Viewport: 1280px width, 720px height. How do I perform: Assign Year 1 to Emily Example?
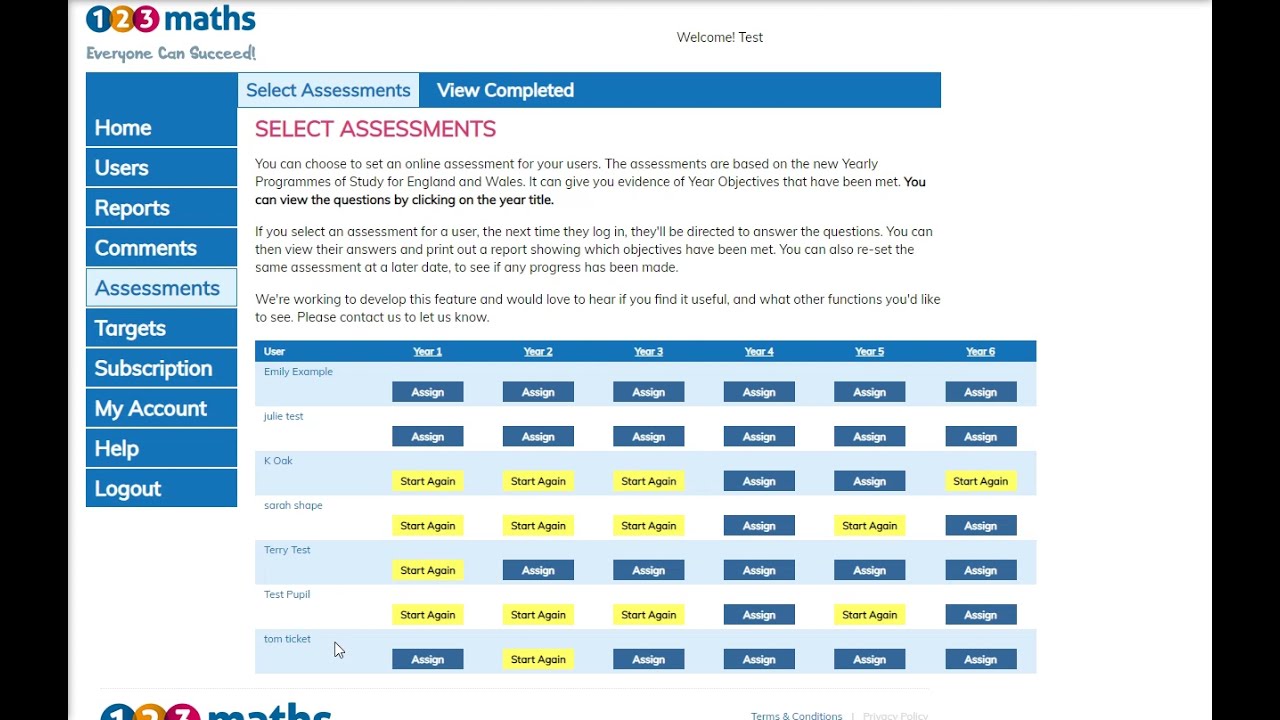click(427, 392)
